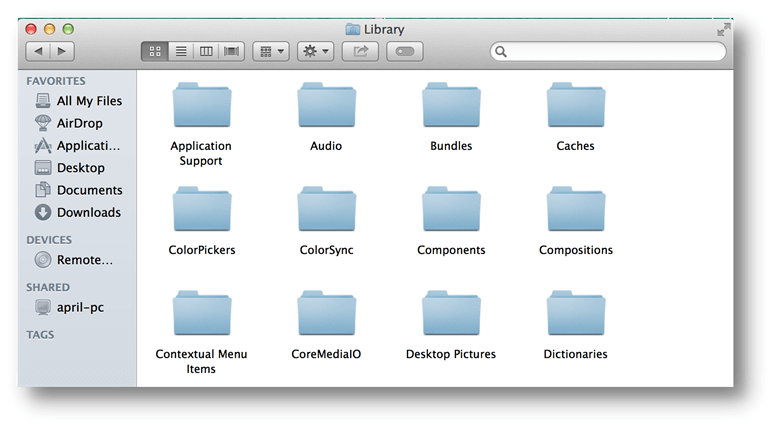Click the DEVICES section header
Viewport: 775px width, 428px height.
pyautogui.click(x=49, y=240)
